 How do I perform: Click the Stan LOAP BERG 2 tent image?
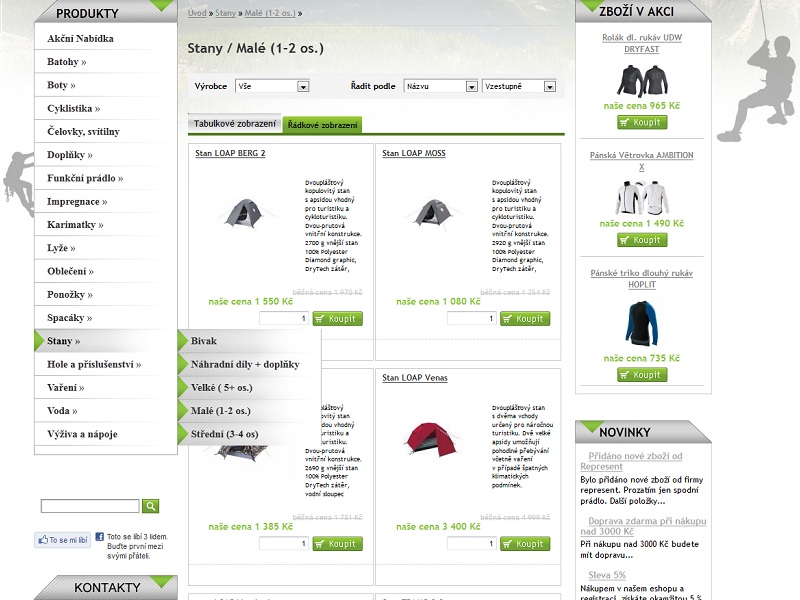pos(242,211)
